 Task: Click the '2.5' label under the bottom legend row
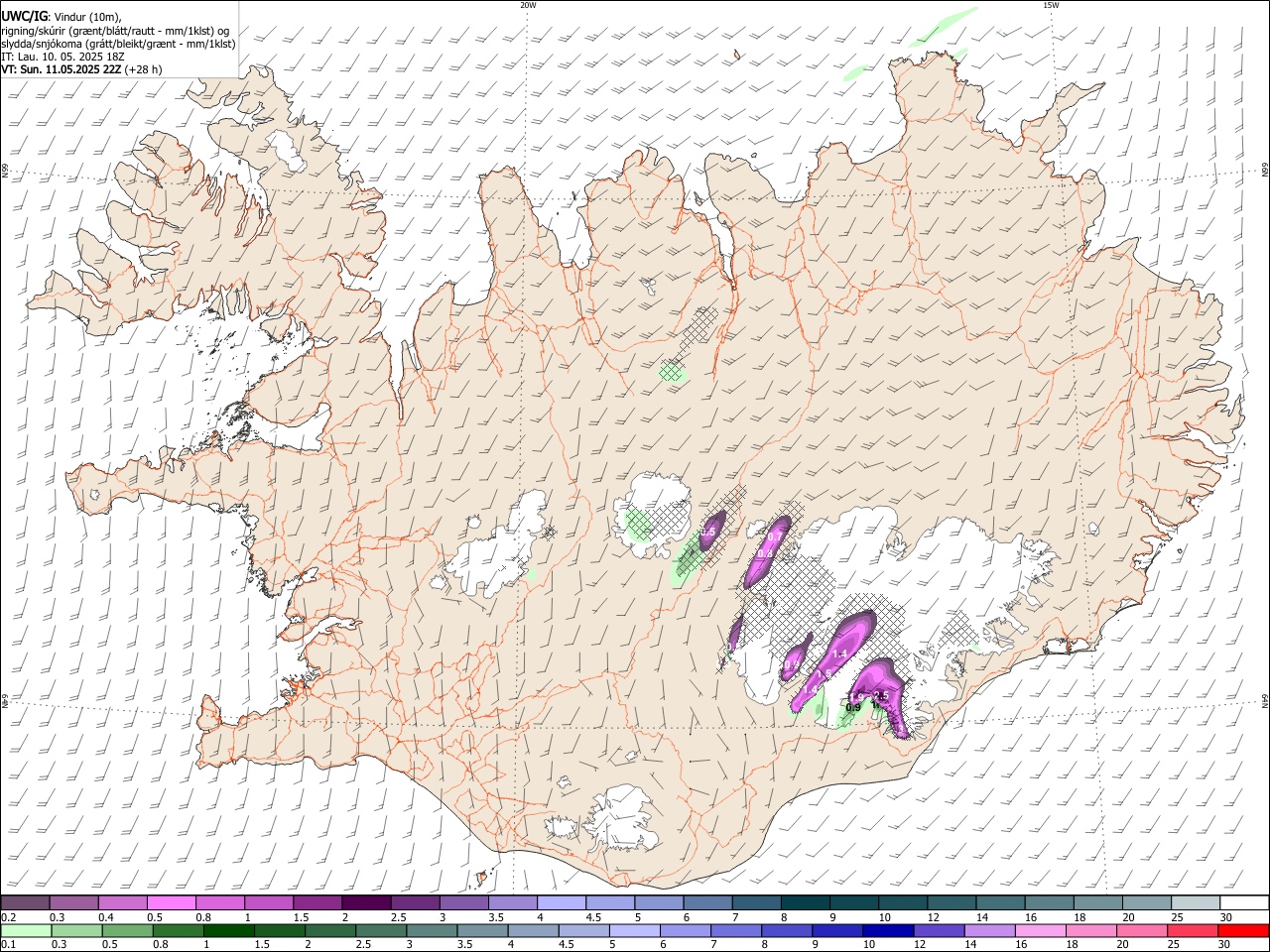pos(364,945)
